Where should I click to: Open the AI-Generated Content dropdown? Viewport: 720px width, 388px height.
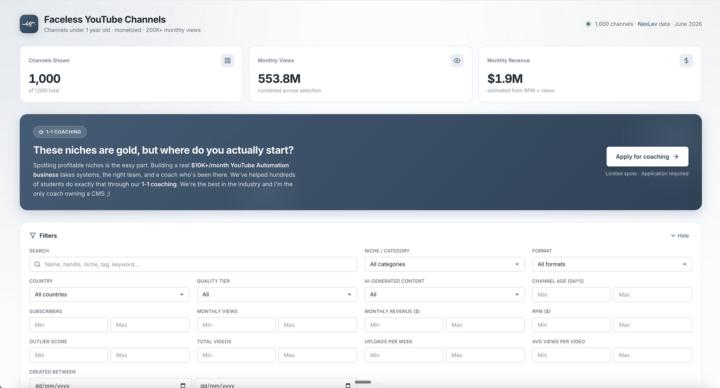pyautogui.click(x=444, y=295)
